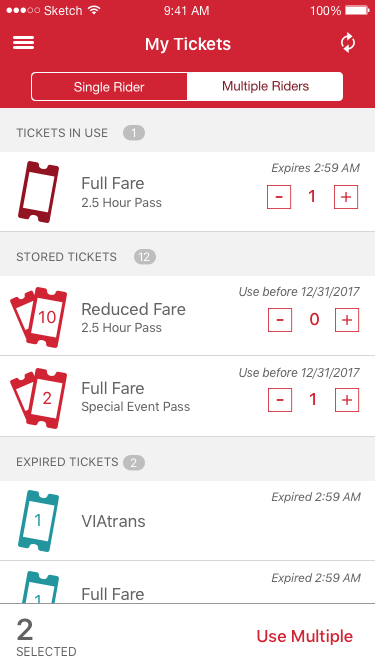Tap the Use Multiple button
This screenshot has width=375, height=667.
click(305, 636)
